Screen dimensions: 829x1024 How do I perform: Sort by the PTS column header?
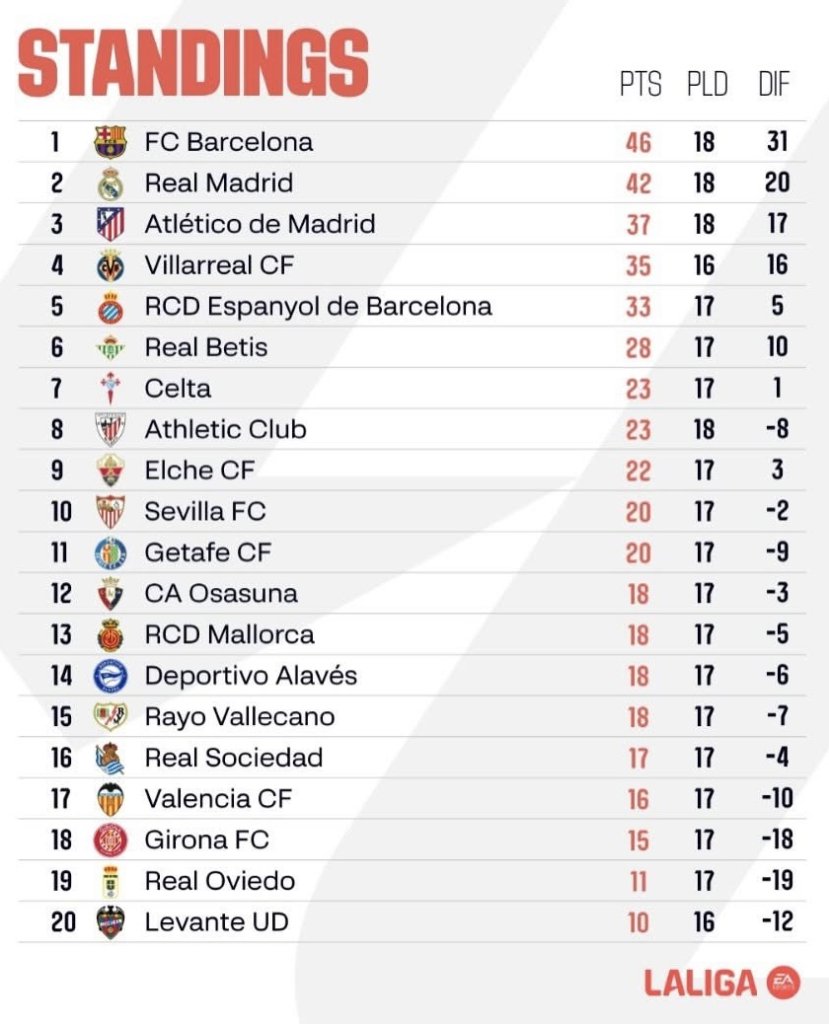pyautogui.click(x=640, y=85)
